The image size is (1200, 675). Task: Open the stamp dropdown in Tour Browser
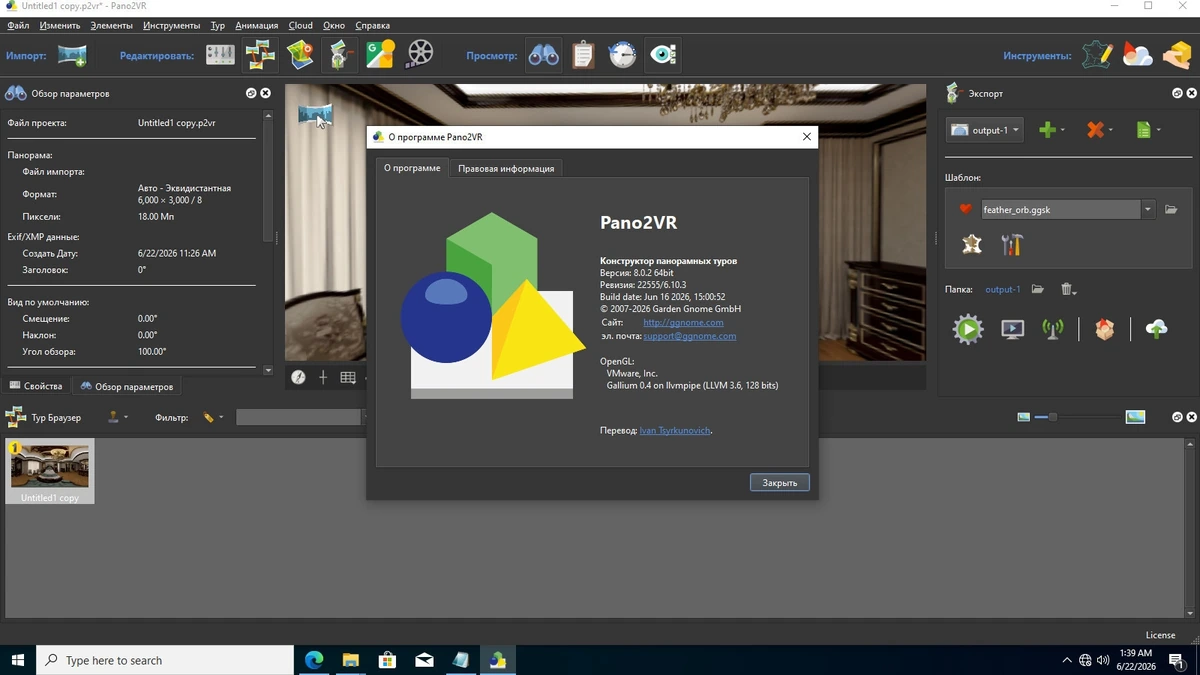tap(117, 417)
